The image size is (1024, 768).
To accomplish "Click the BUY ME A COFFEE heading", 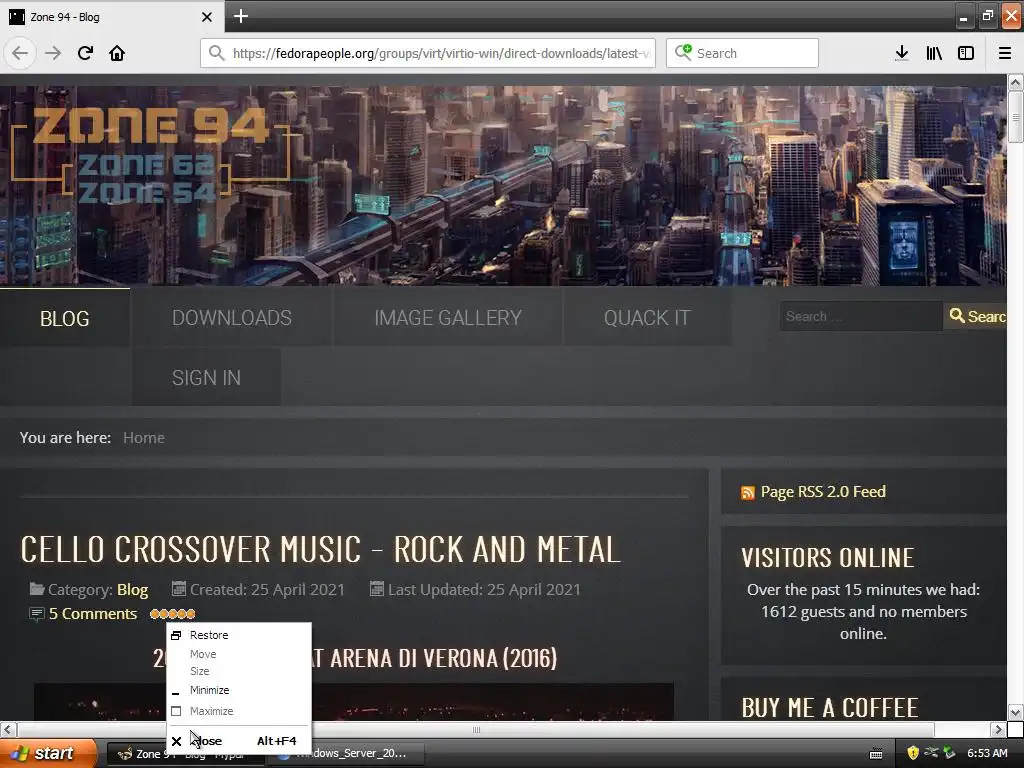I will point(829,708).
